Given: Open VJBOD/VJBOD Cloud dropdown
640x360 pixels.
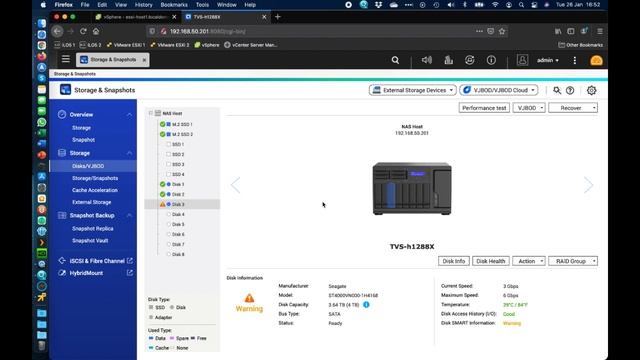Looking at the screenshot, I should pyautogui.click(x=498, y=90).
